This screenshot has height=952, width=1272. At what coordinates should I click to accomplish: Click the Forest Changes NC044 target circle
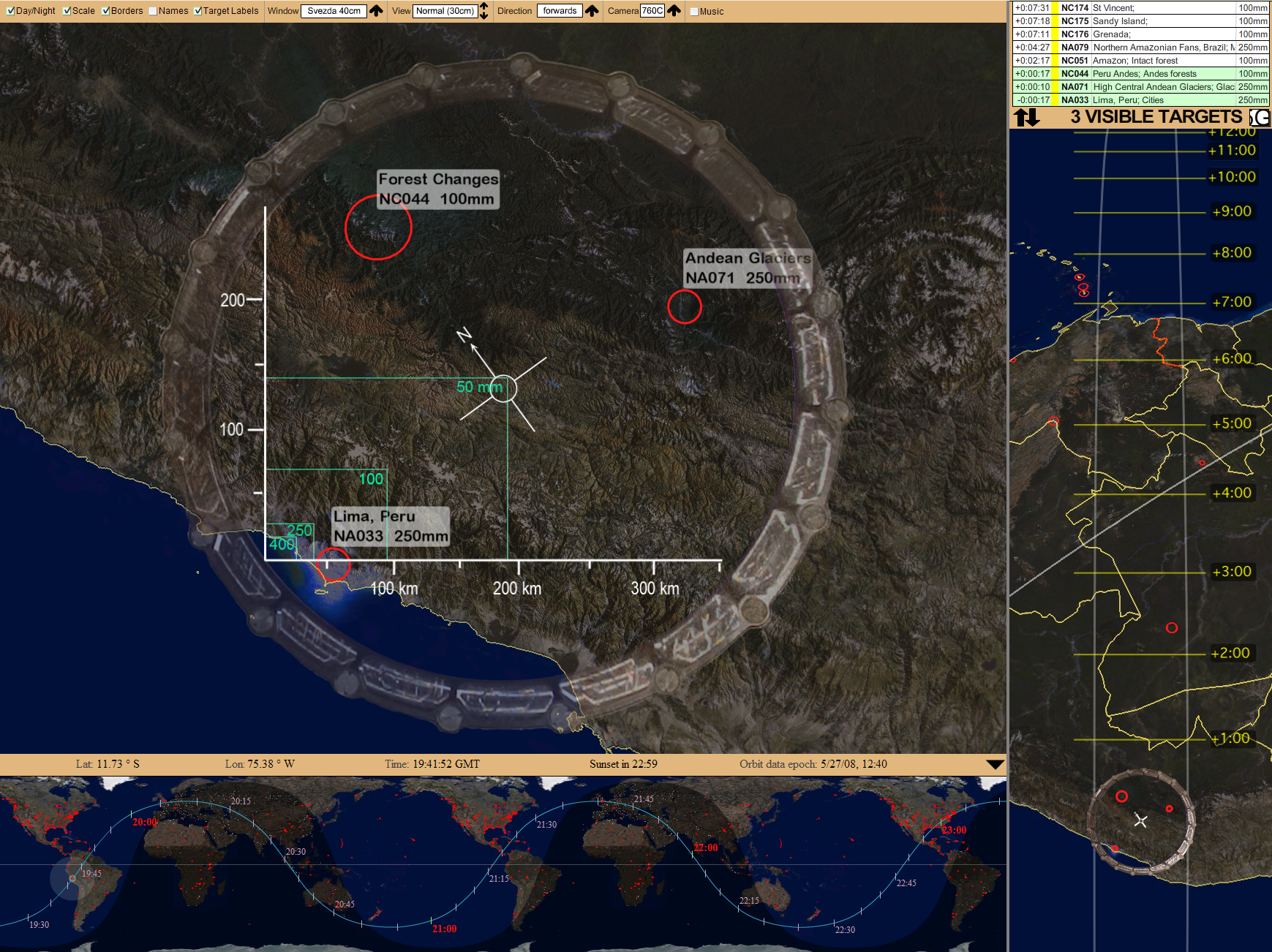[378, 227]
